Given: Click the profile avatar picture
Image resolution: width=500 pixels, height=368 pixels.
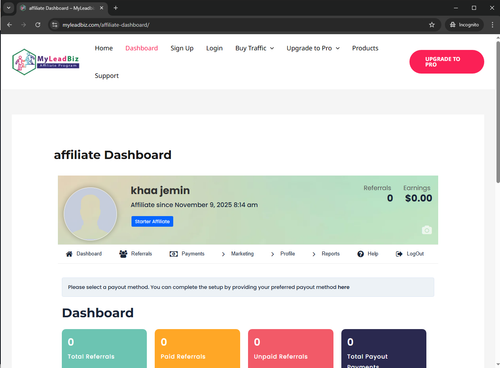Looking at the screenshot, I should tap(90, 213).
